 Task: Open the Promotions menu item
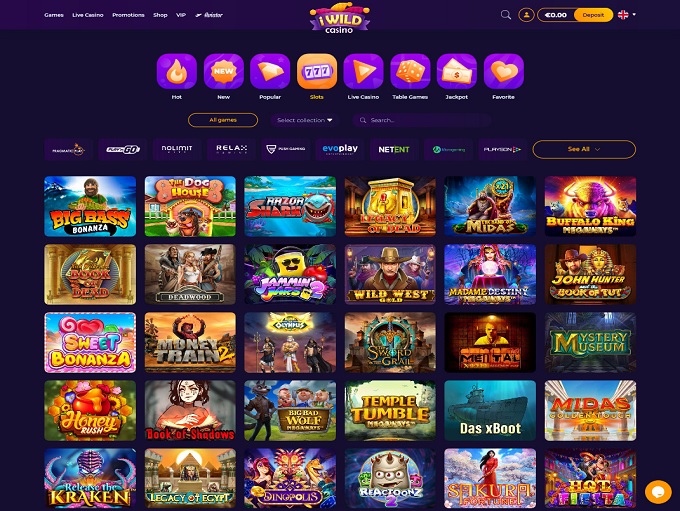click(x=128, y=15)
